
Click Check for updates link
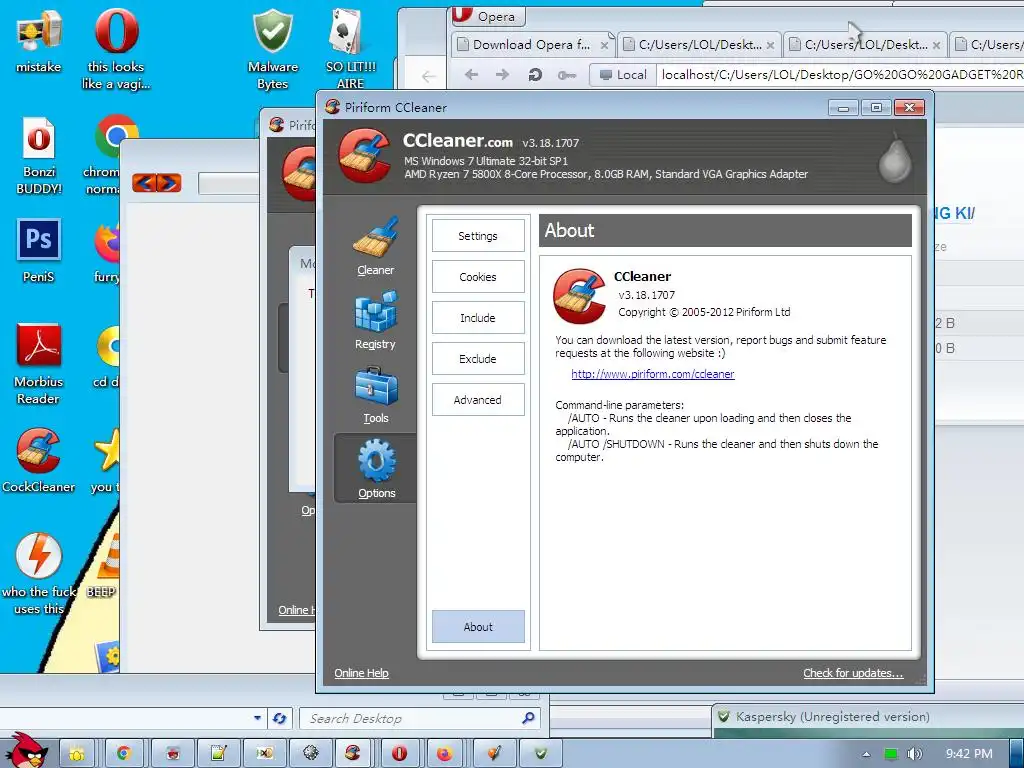[853, 673]
